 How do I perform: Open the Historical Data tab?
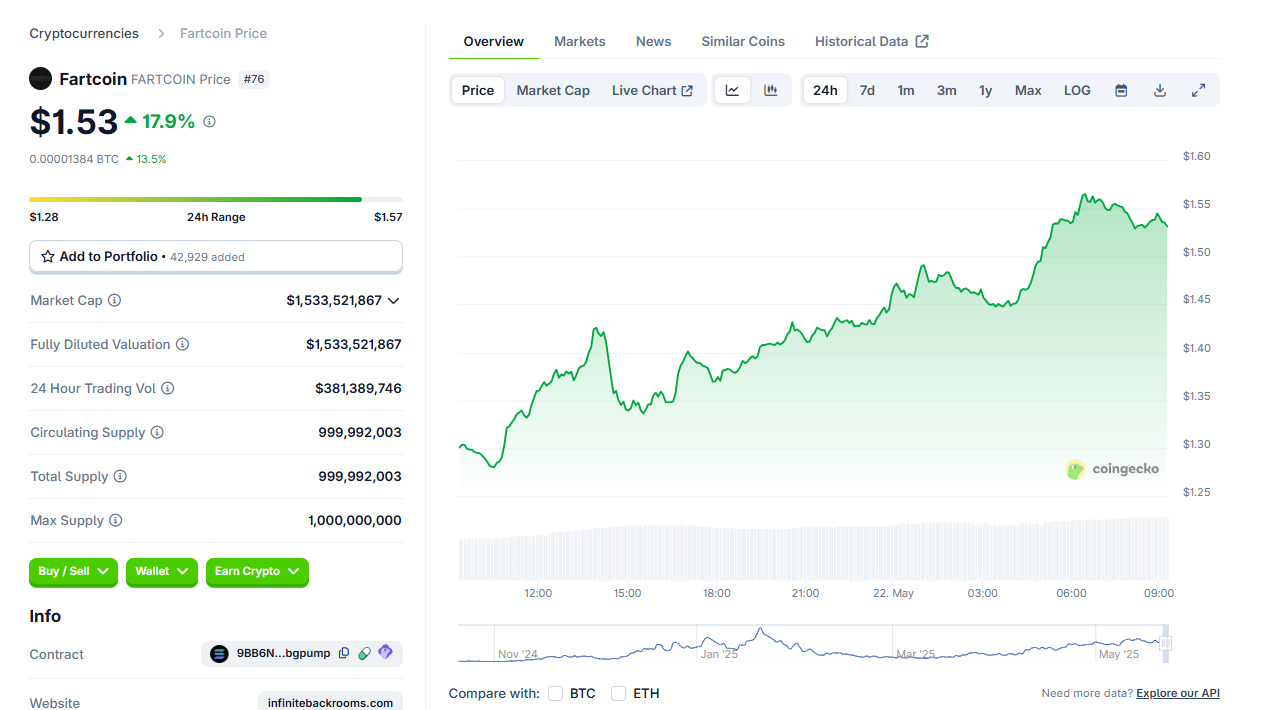click(872, 41)
